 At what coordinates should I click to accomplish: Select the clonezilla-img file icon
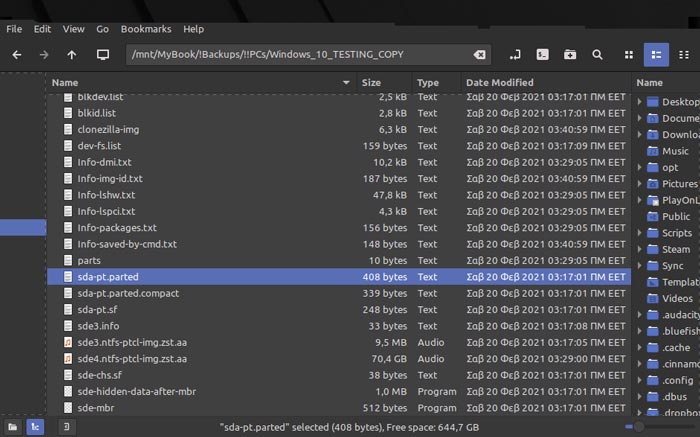tap(68, 129)
